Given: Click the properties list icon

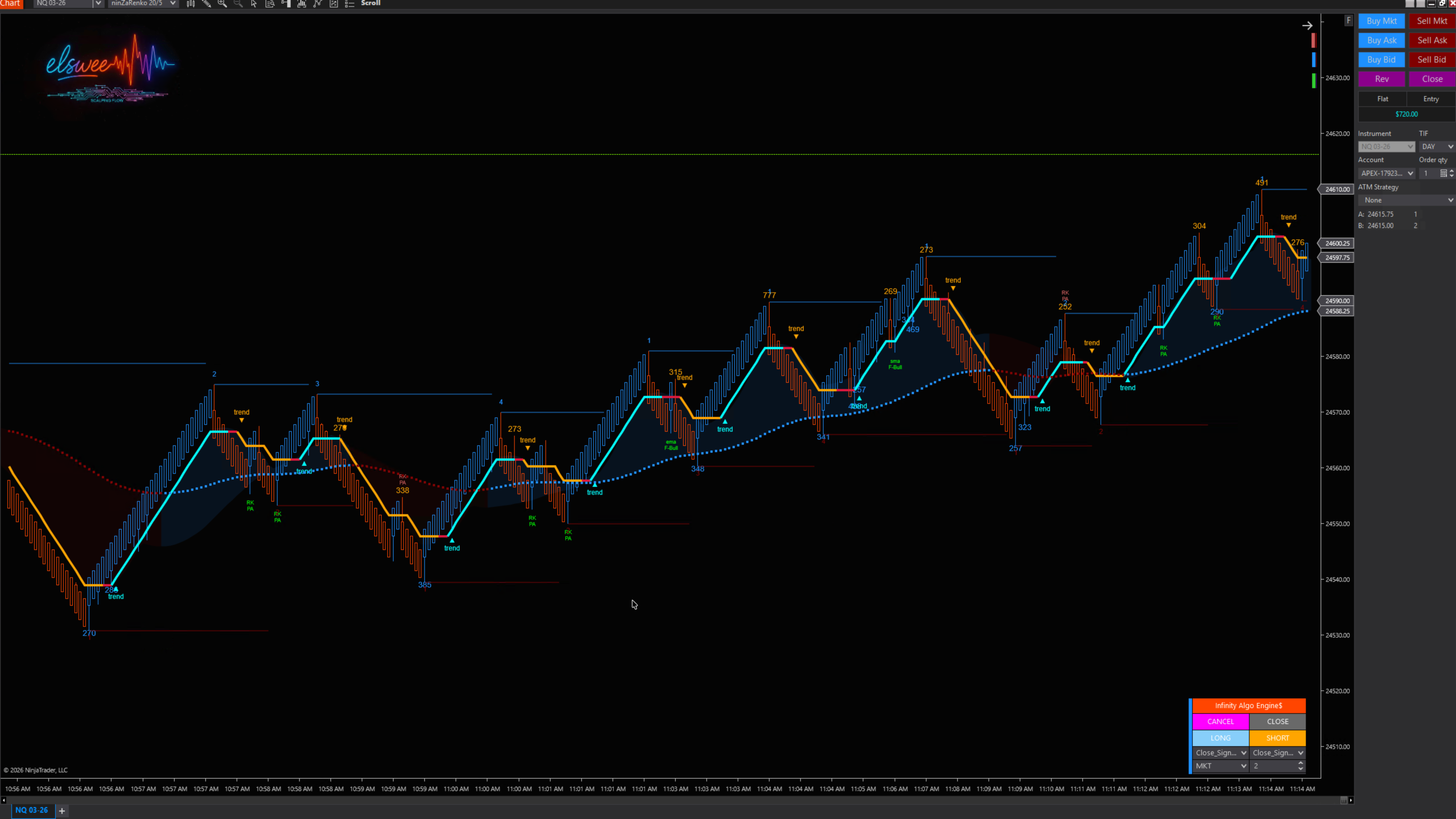Looking at the screenshot, I should (x=350, y=3).
